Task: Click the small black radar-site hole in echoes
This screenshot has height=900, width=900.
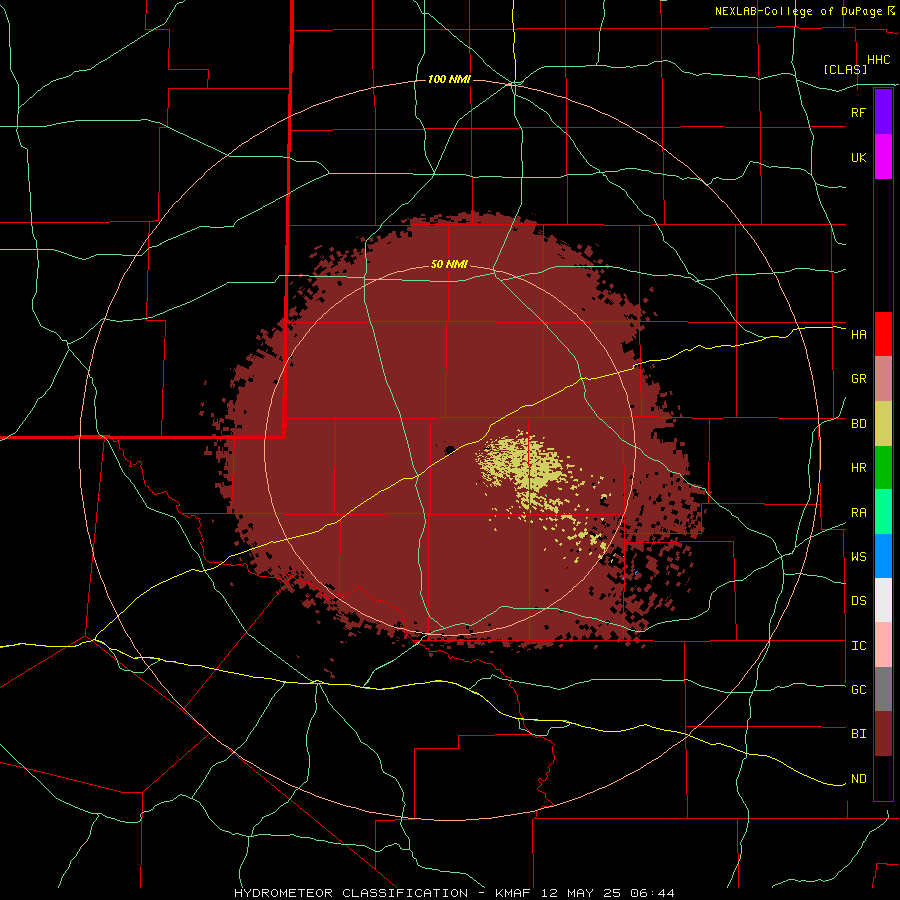Action: pos(449,449)
